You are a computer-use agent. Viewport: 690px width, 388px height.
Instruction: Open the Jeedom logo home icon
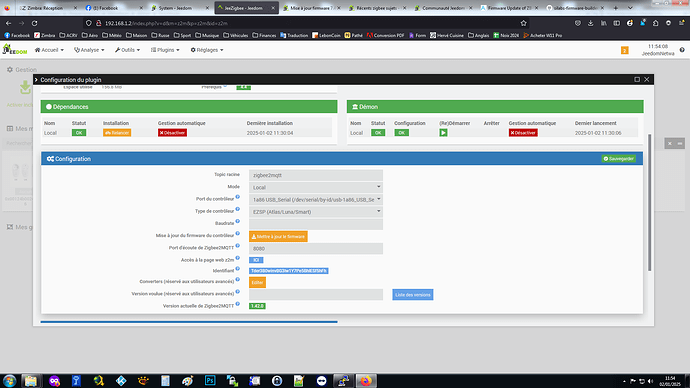tap(15, 50)
